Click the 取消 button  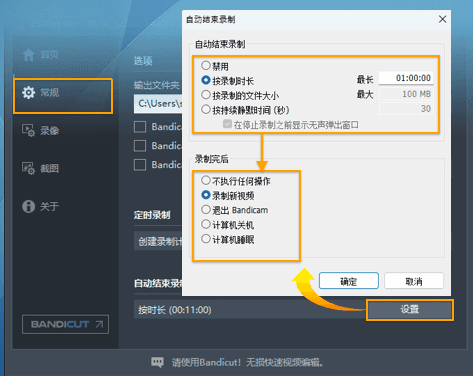point(414,281)
